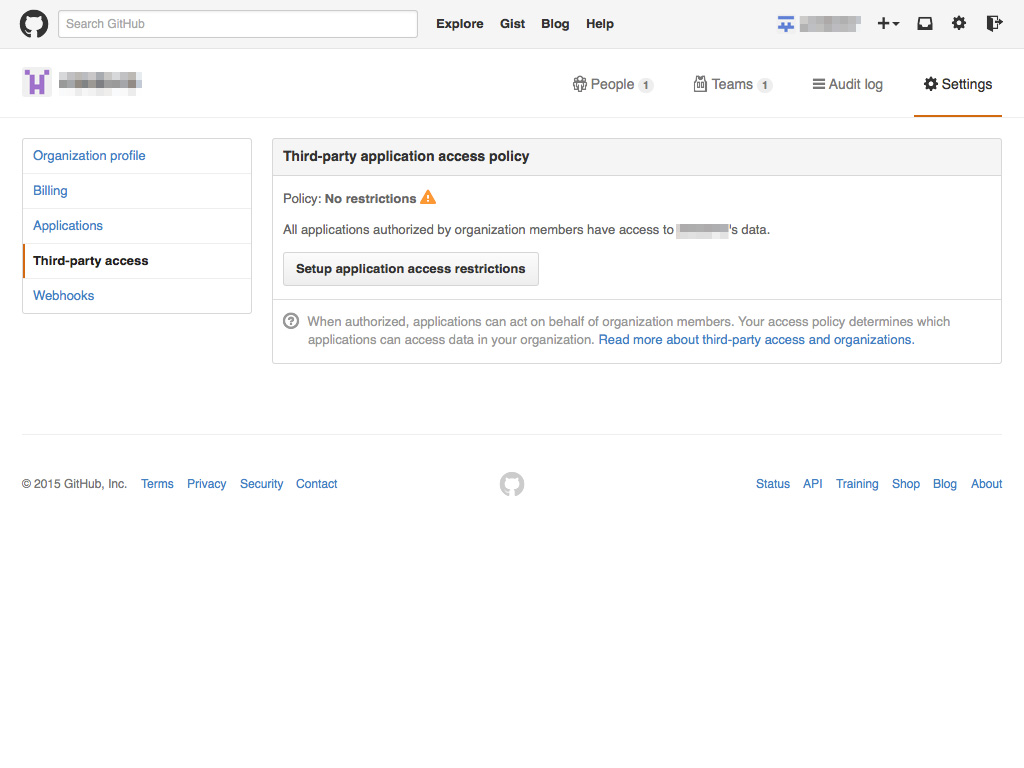Screen dimensions: 1024x768
Task: Click Setup application access restrictions
Action: pyautogui.click(x=410, y=268)
